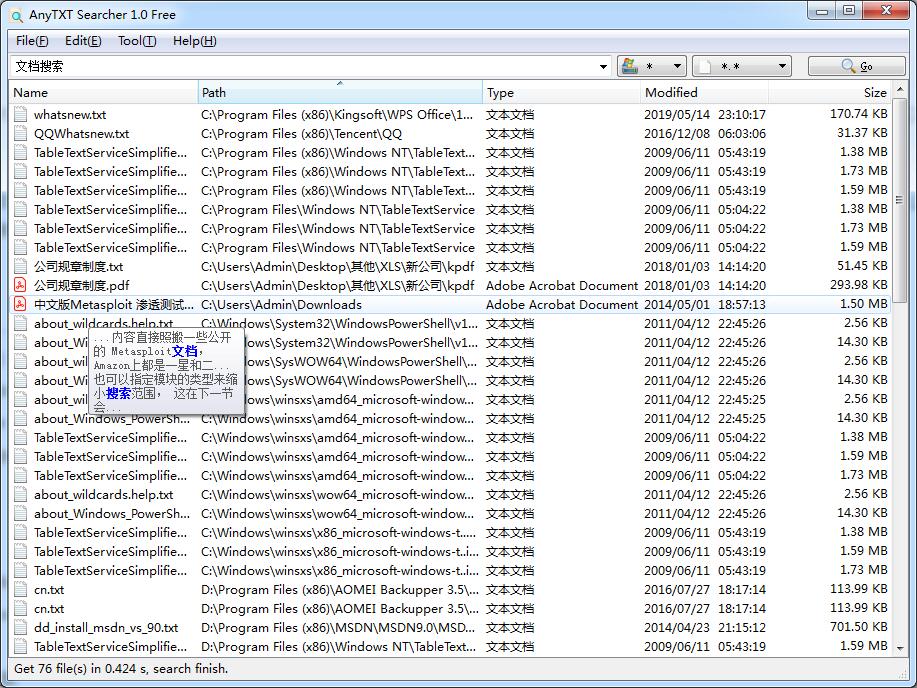Click the scrollbar down arrow

point(900,647)
